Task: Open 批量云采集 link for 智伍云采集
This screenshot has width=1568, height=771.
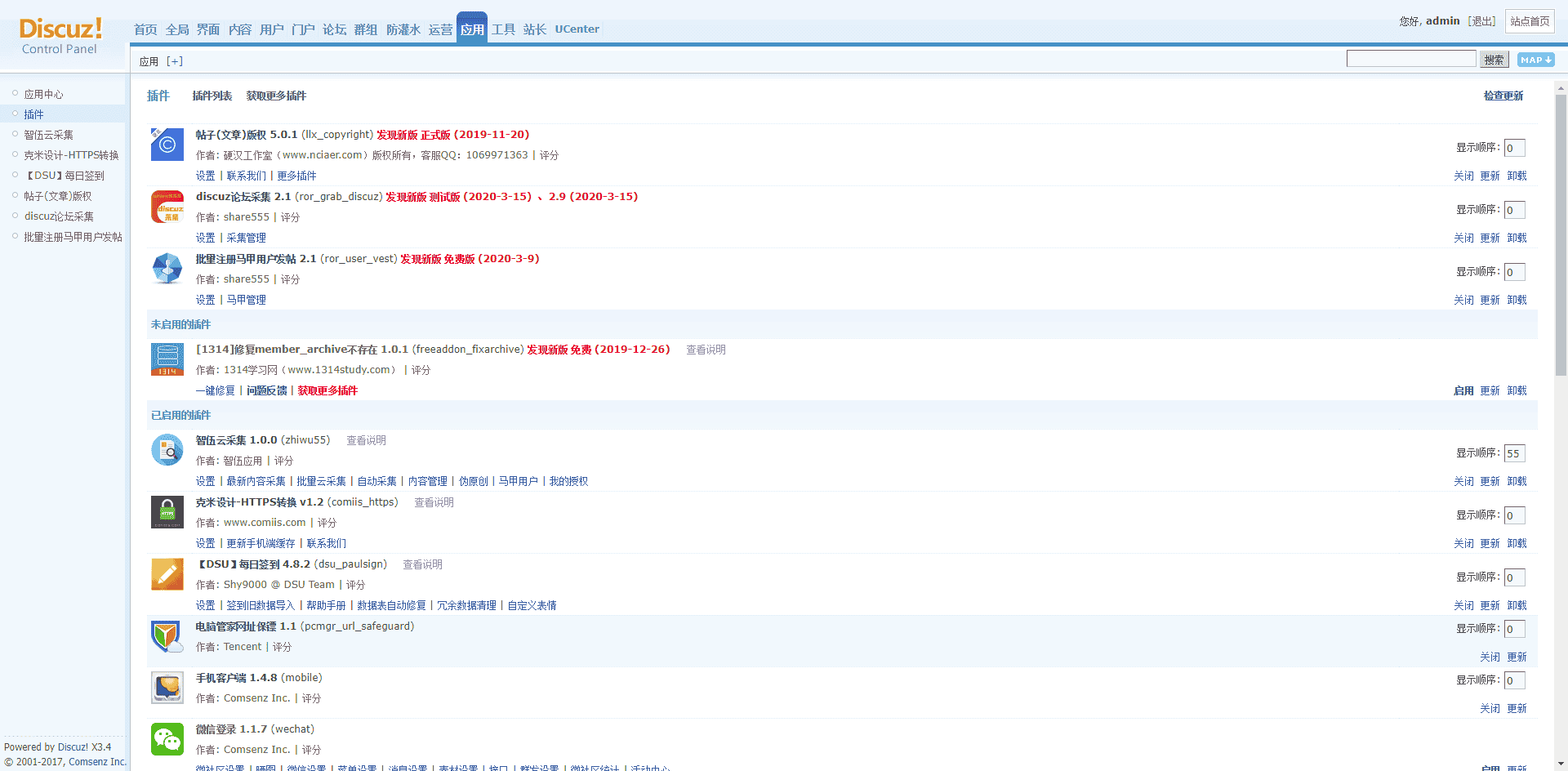Action: [x=321, y=482]
